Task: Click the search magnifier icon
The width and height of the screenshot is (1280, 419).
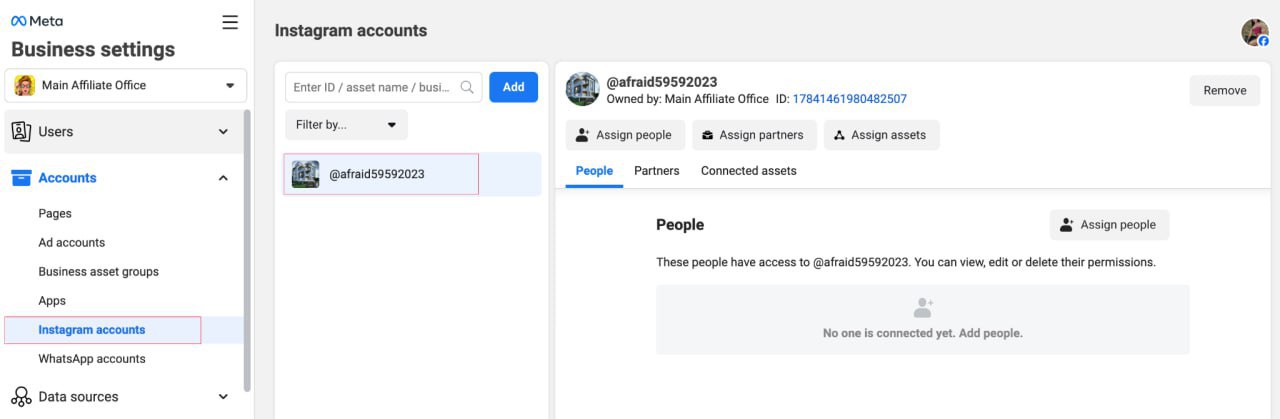Action: [467, 87]
